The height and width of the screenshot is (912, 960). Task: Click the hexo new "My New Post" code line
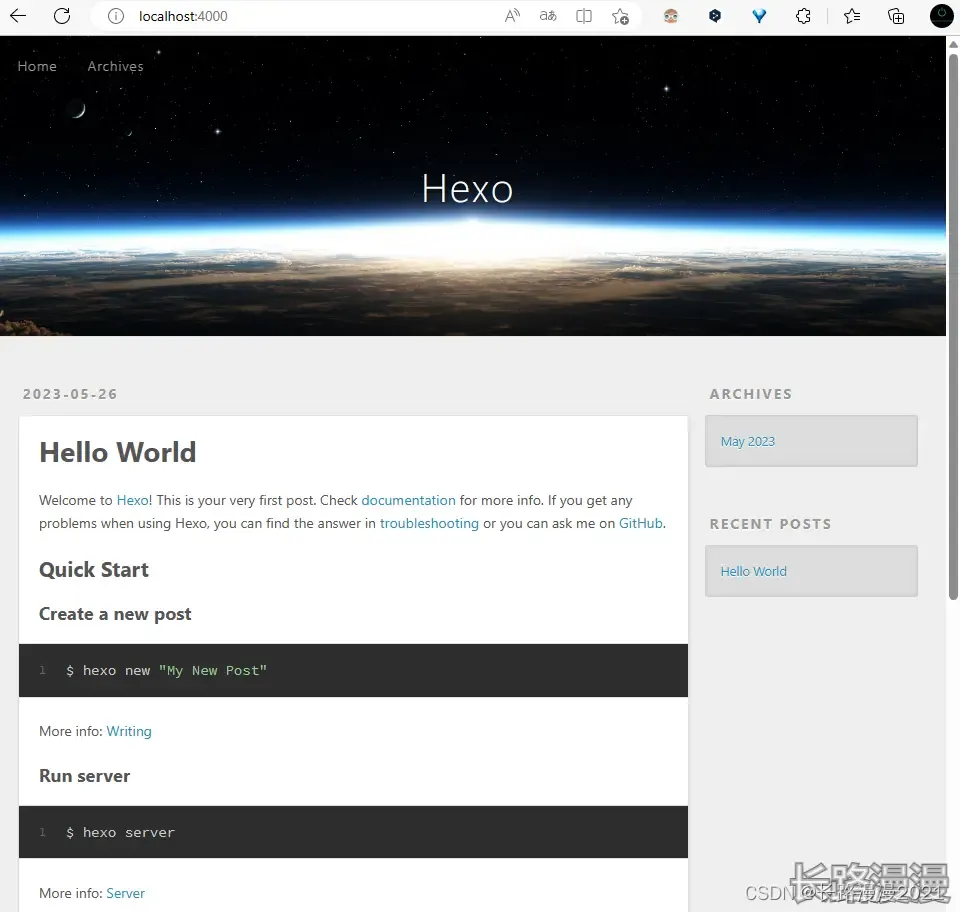[167, 670]
